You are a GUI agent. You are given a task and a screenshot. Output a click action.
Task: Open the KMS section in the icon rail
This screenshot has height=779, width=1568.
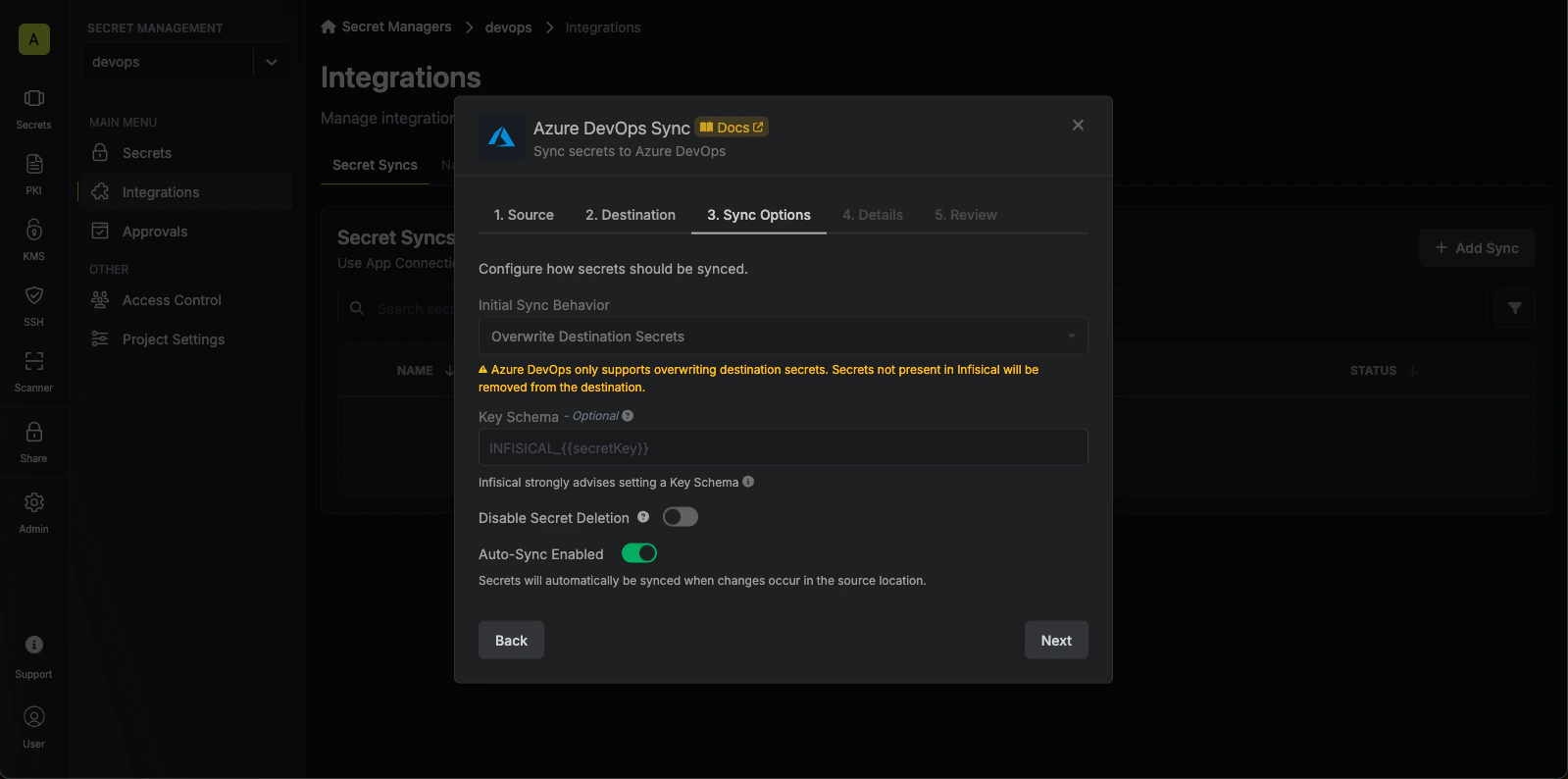pyautogui.click(x=33, y=239)
